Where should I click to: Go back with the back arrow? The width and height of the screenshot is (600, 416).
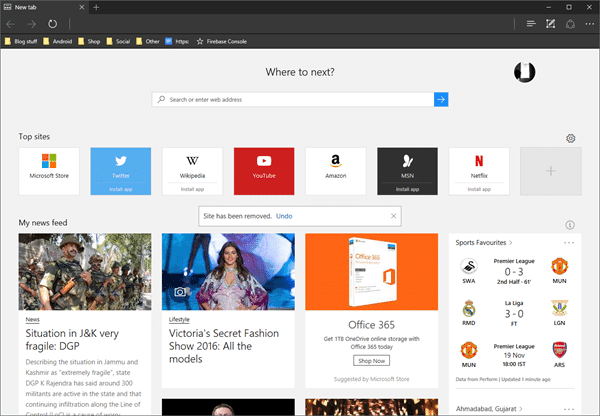click(10, 24)
